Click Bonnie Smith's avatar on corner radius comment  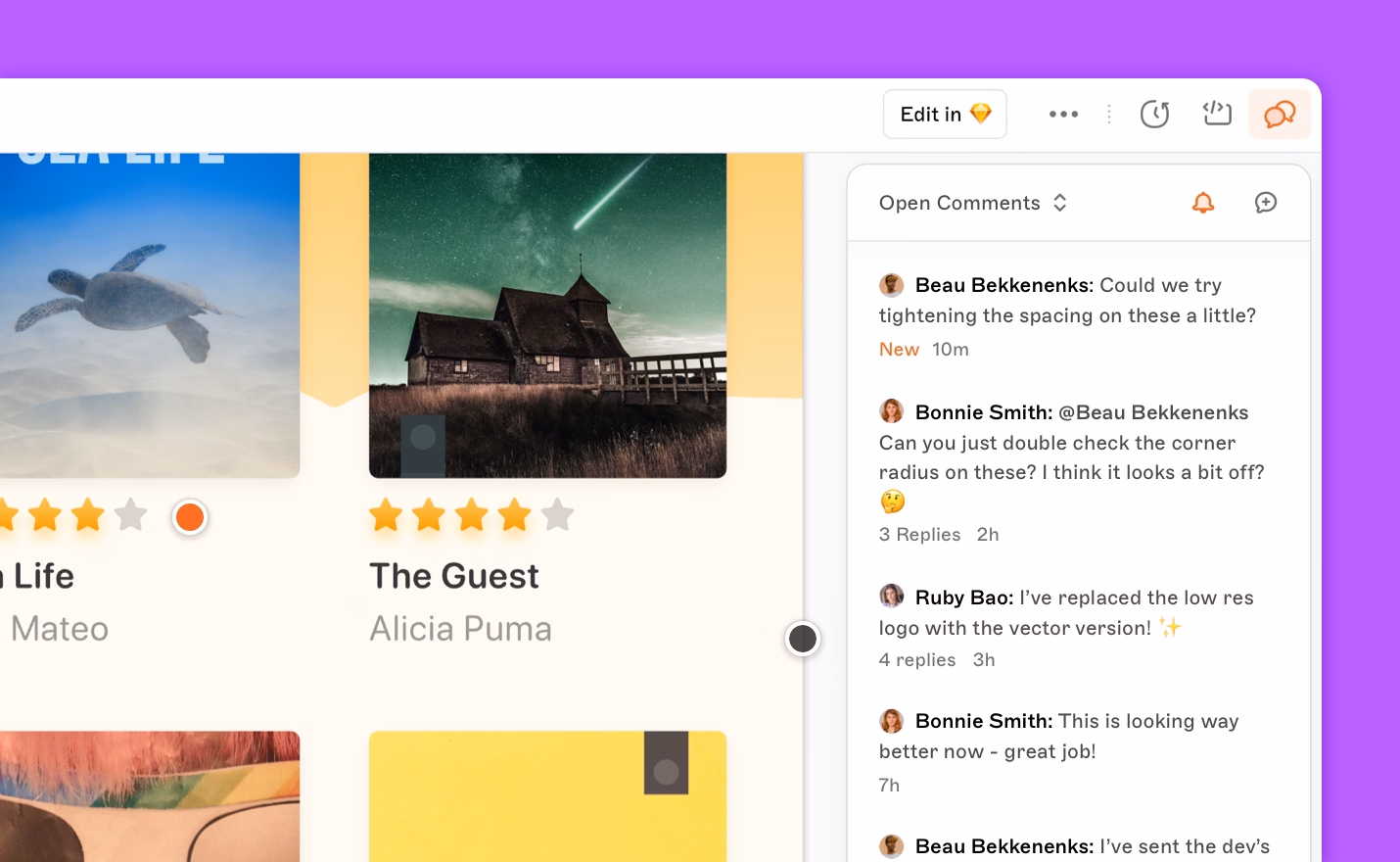point(891,411)
